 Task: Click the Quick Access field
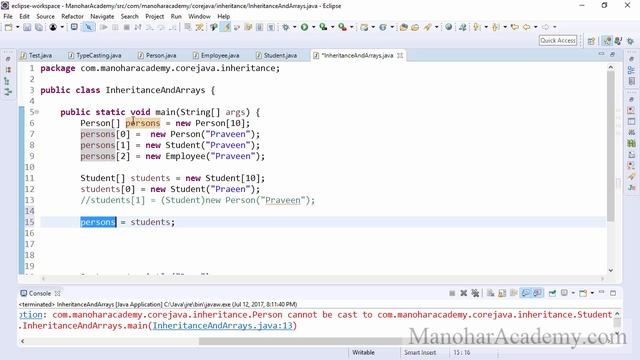click(x=558, y=40)
